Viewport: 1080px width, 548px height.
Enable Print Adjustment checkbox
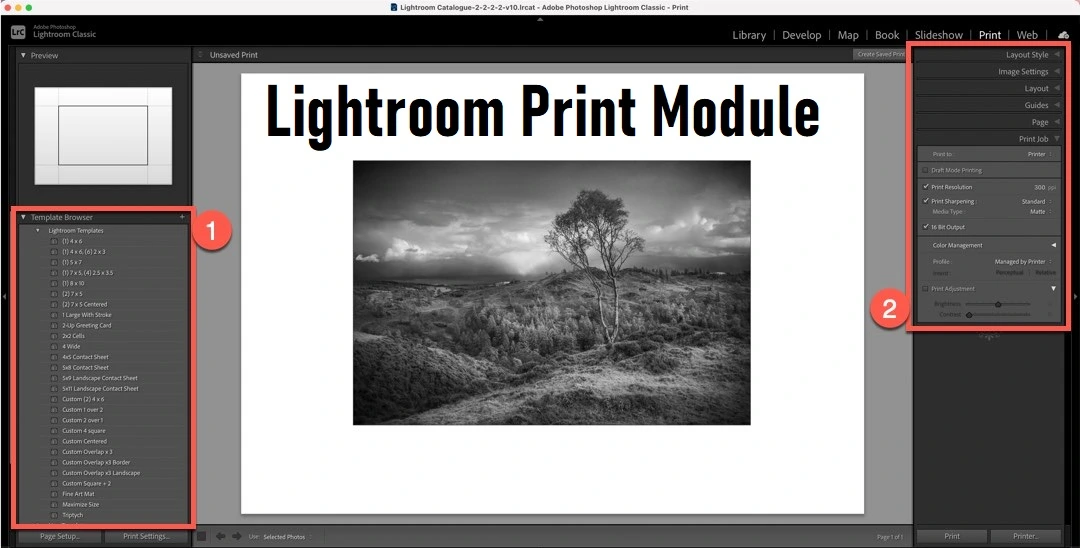(926, 288)
